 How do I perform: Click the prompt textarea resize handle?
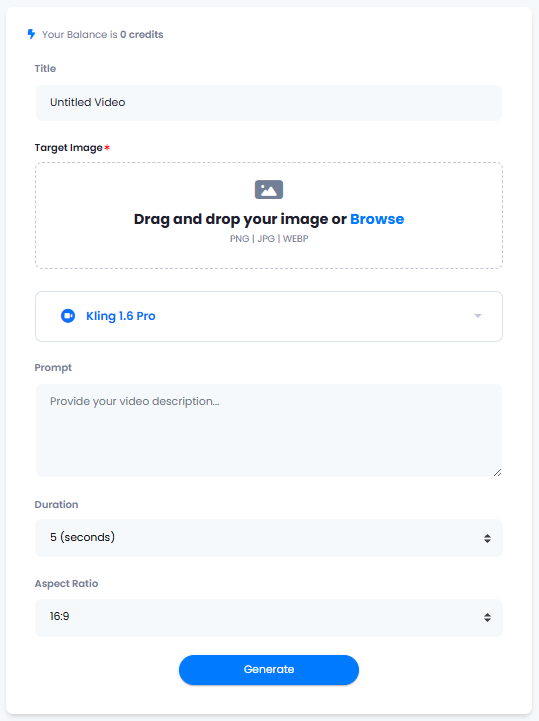(x=497, y=472)
